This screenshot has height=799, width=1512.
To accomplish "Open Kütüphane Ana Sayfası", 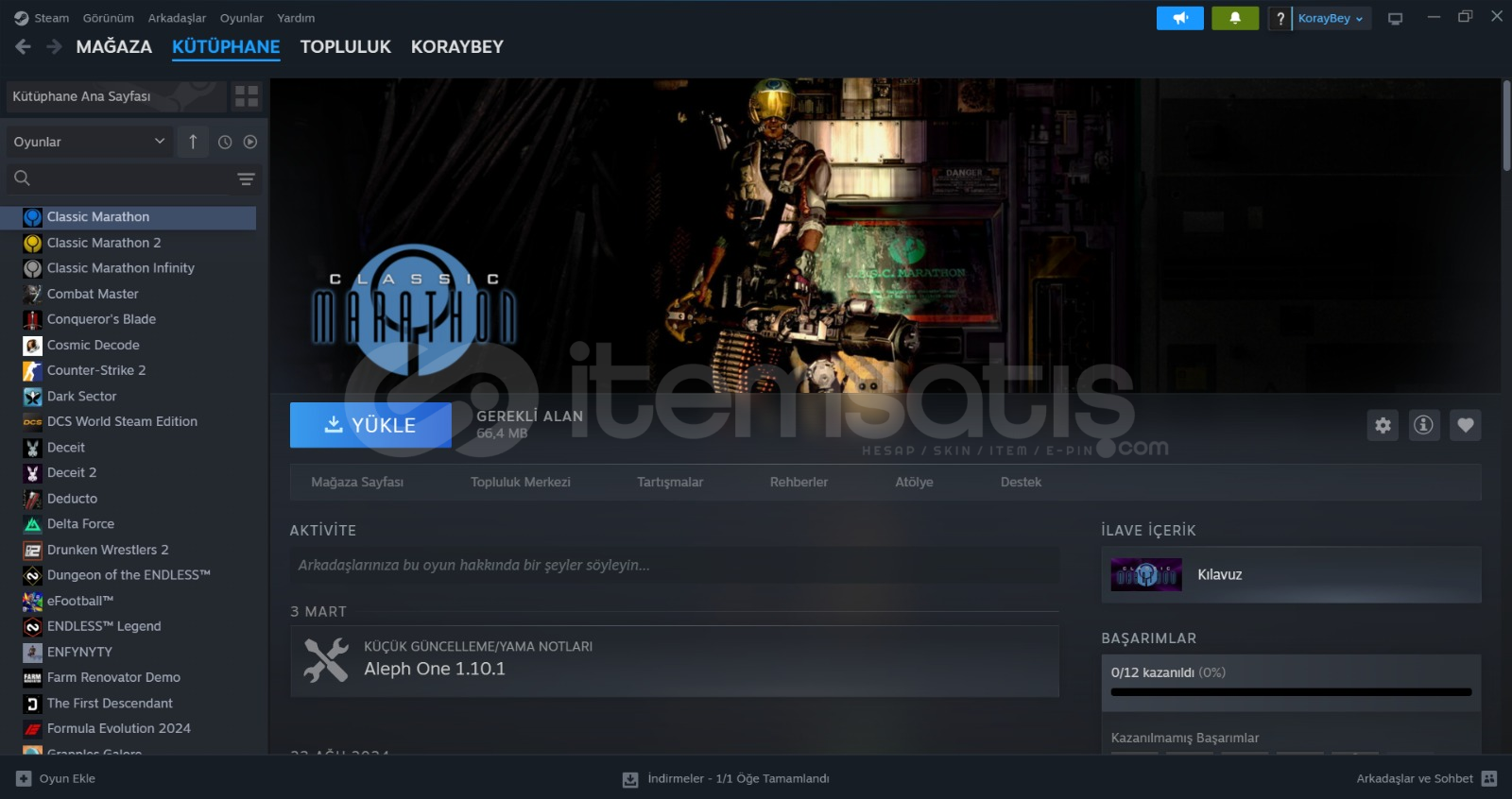I will click(116, 96).
